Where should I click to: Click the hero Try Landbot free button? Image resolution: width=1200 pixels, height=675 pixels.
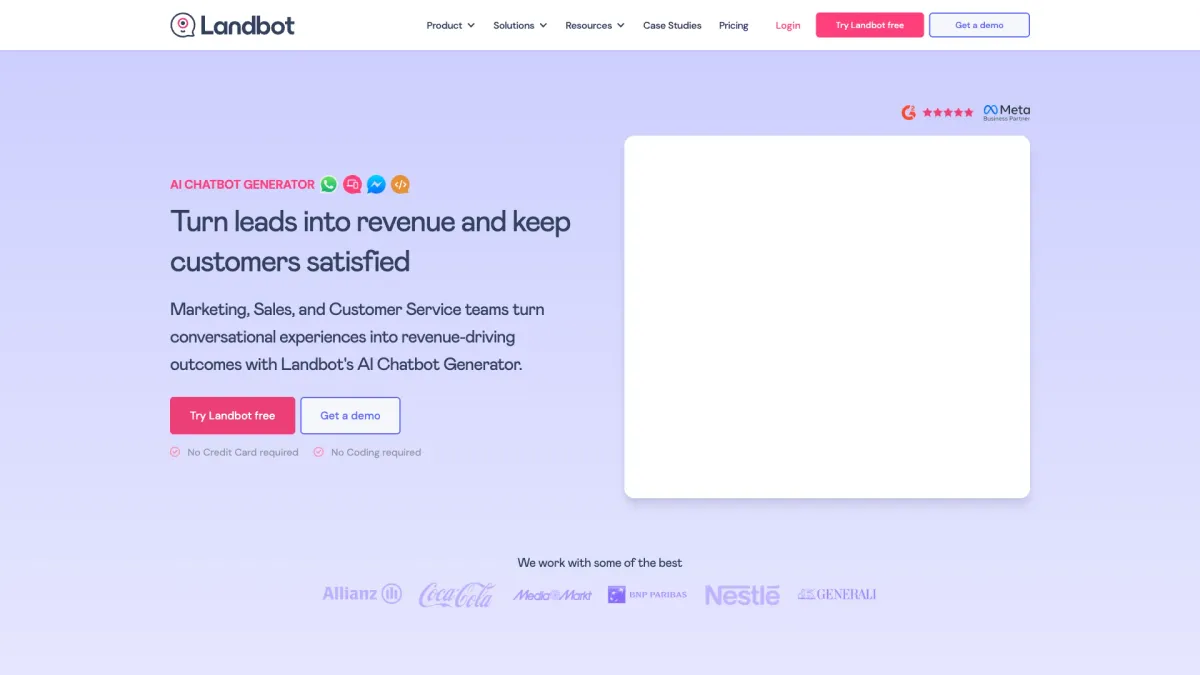232,415
